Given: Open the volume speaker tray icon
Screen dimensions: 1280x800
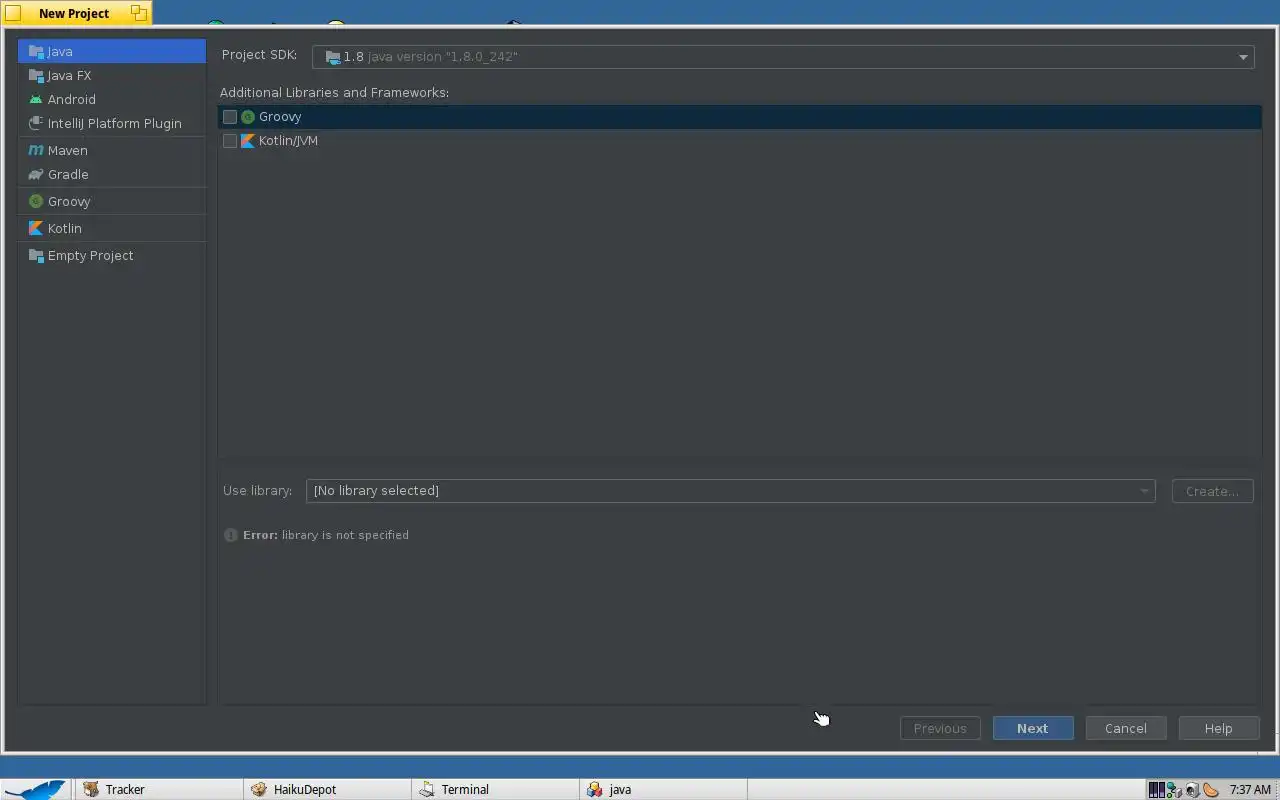Looking at the screenshot, I should click(x=1192, y=790).
